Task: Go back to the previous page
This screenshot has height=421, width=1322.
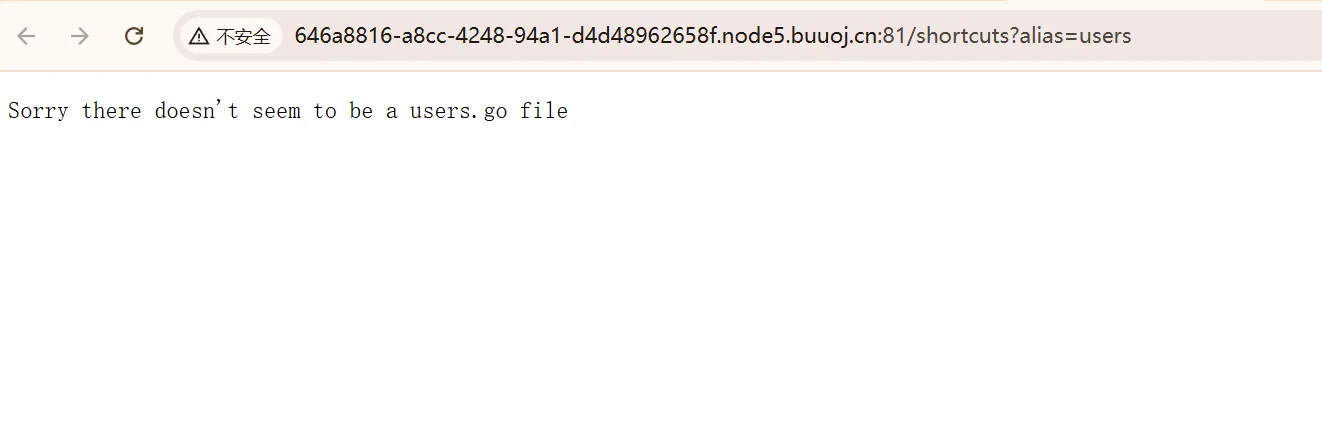Action: (x=26, y=36)
